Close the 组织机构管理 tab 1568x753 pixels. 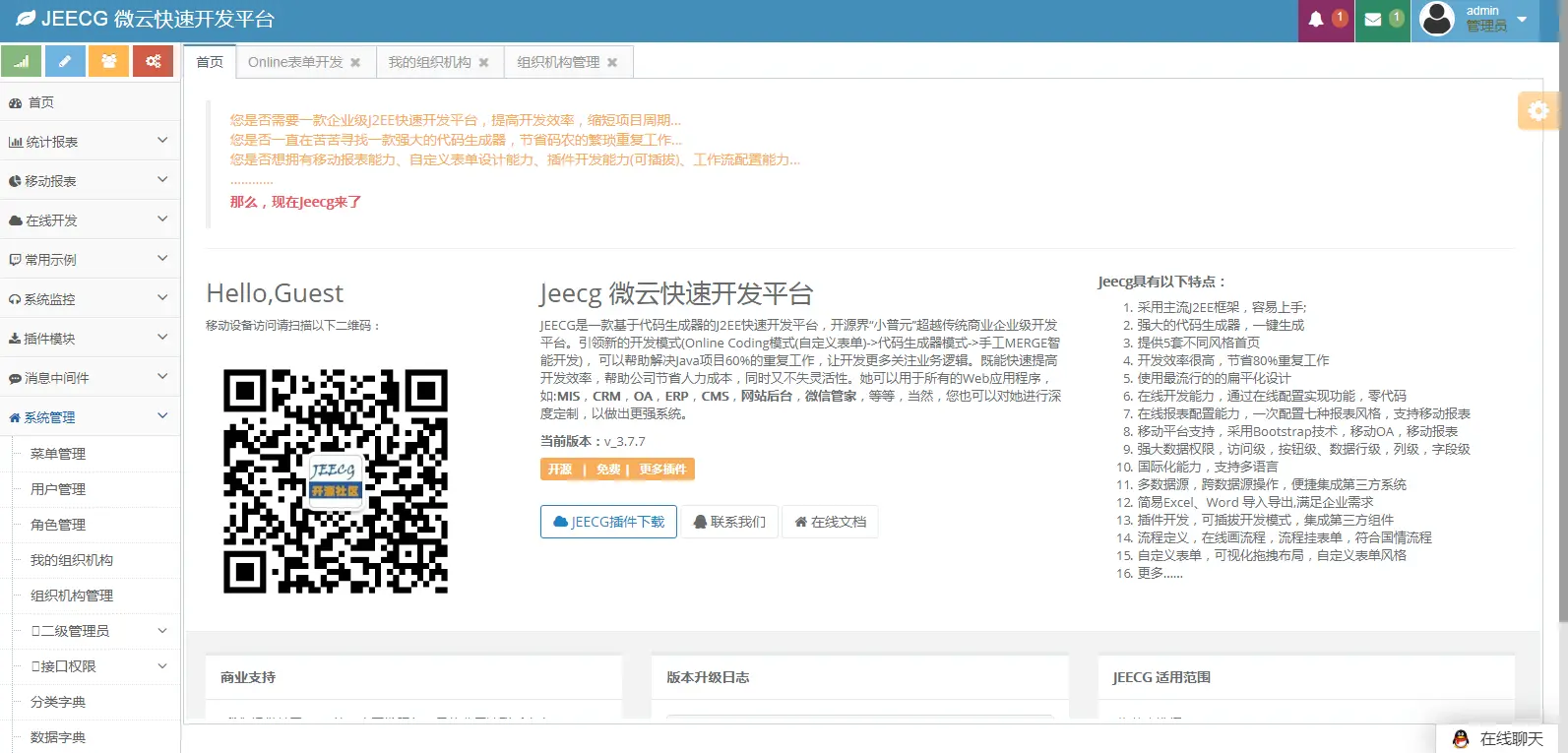tap(612, 62)
